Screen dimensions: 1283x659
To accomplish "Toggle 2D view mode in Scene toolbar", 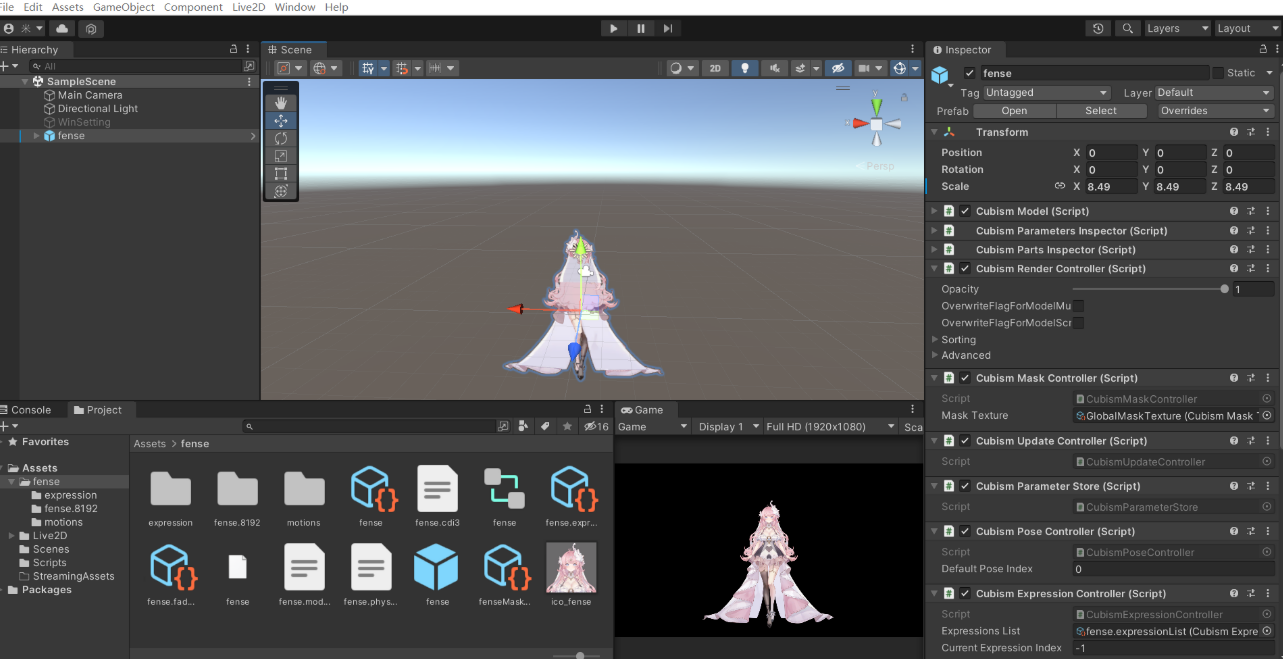I will tap(714, 68).
